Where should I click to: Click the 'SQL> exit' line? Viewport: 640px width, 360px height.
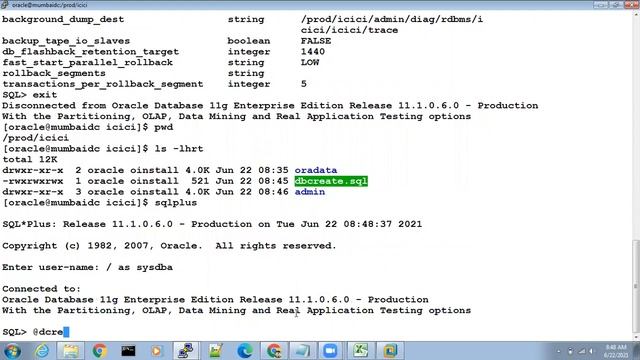tap(29, 95)
